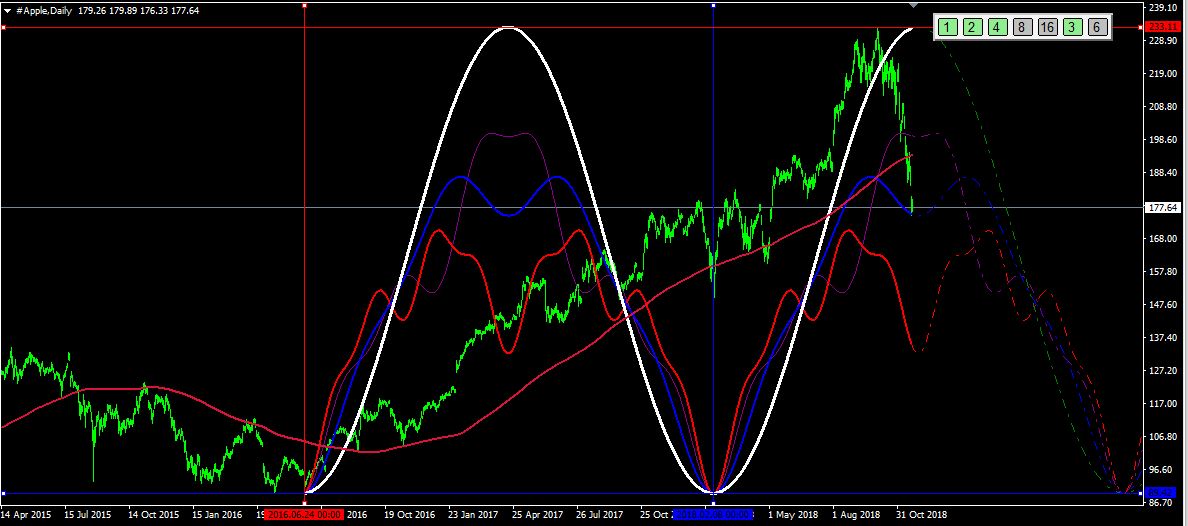Toggle the green cycle button labeled 1

point(947,27)
